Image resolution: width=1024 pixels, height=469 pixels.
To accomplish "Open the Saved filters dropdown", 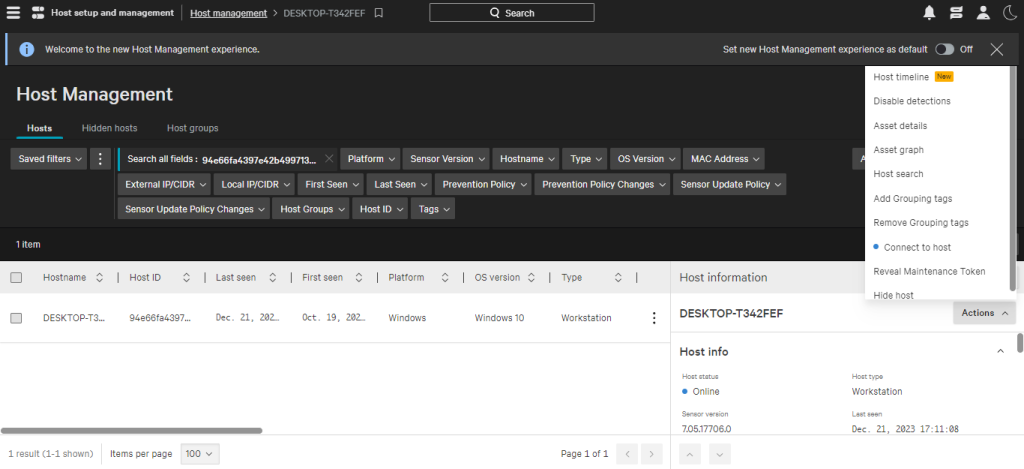I will point(49,159).
